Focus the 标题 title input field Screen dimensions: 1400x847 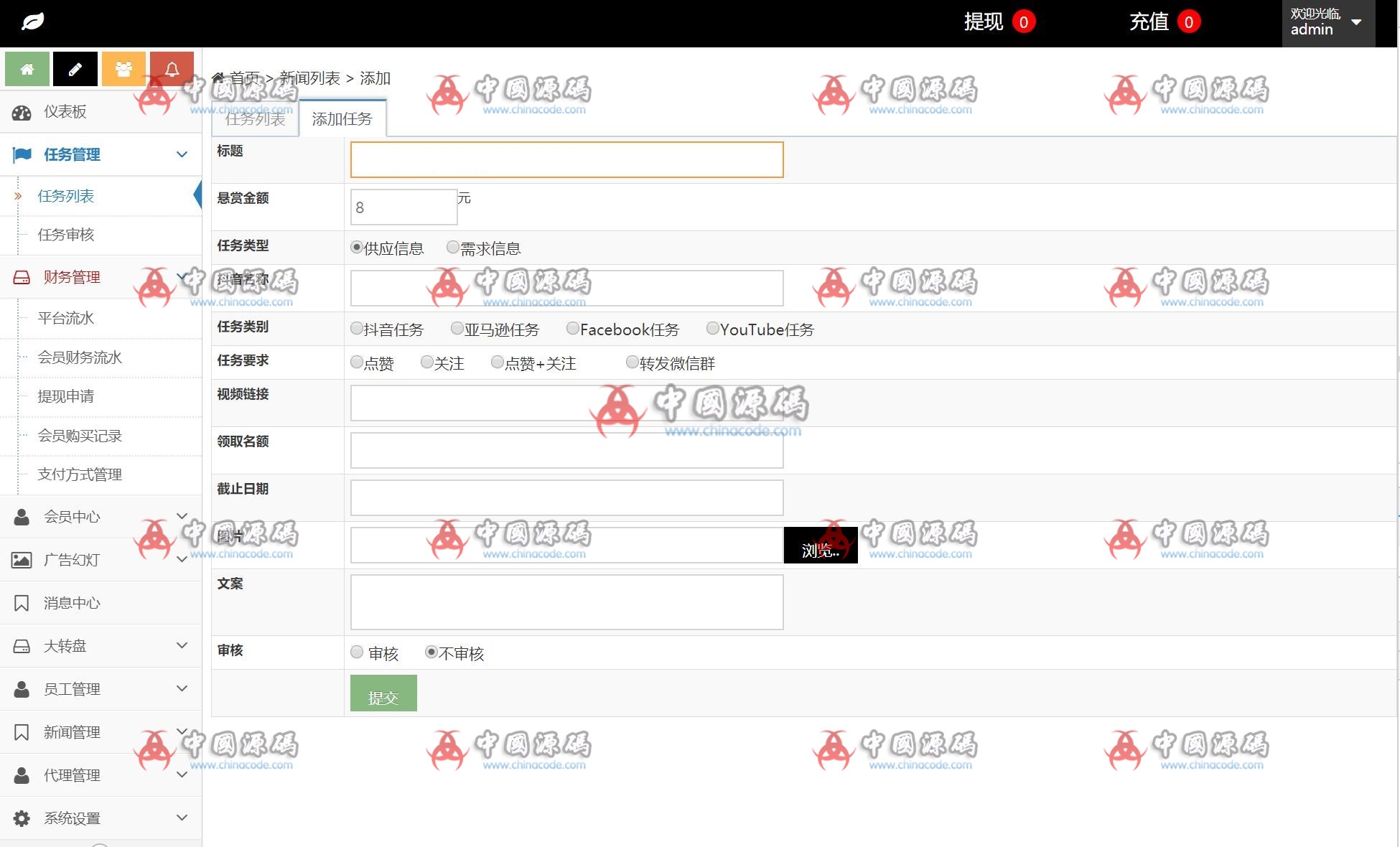567,159
